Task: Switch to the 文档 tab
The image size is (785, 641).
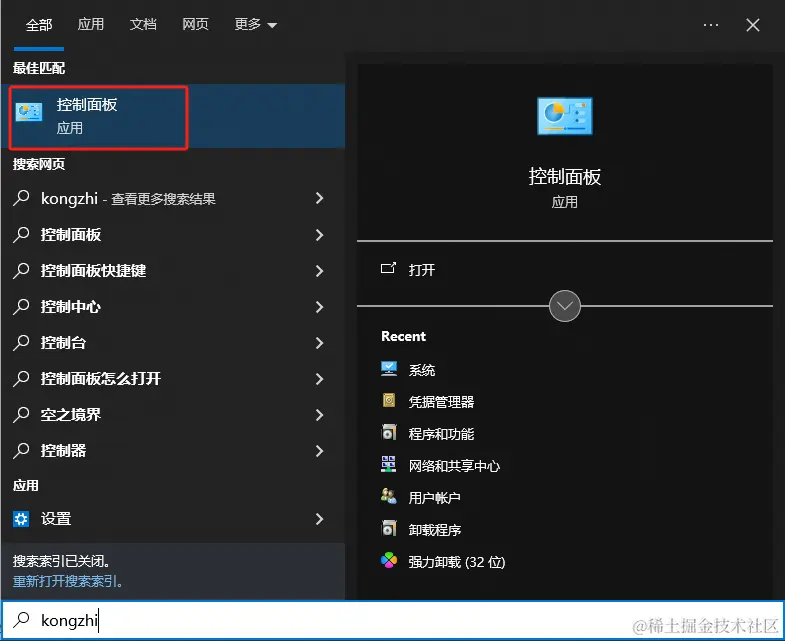Action: 143,24
